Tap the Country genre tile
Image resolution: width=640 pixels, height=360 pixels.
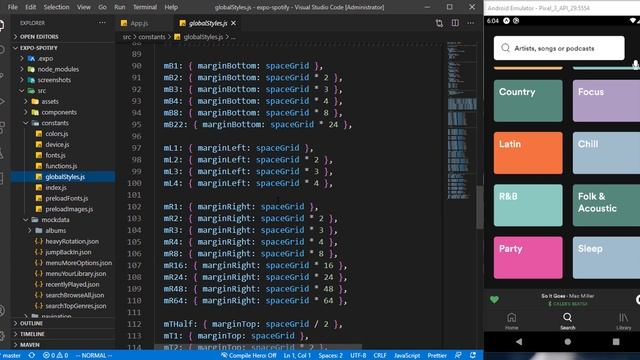[x=528, y=100]
